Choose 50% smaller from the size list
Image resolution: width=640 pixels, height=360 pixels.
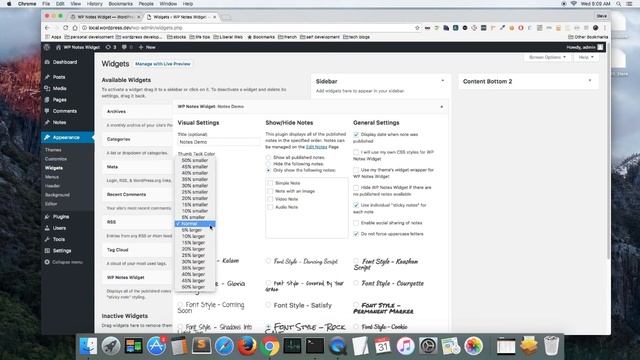(x=195, y=160)
